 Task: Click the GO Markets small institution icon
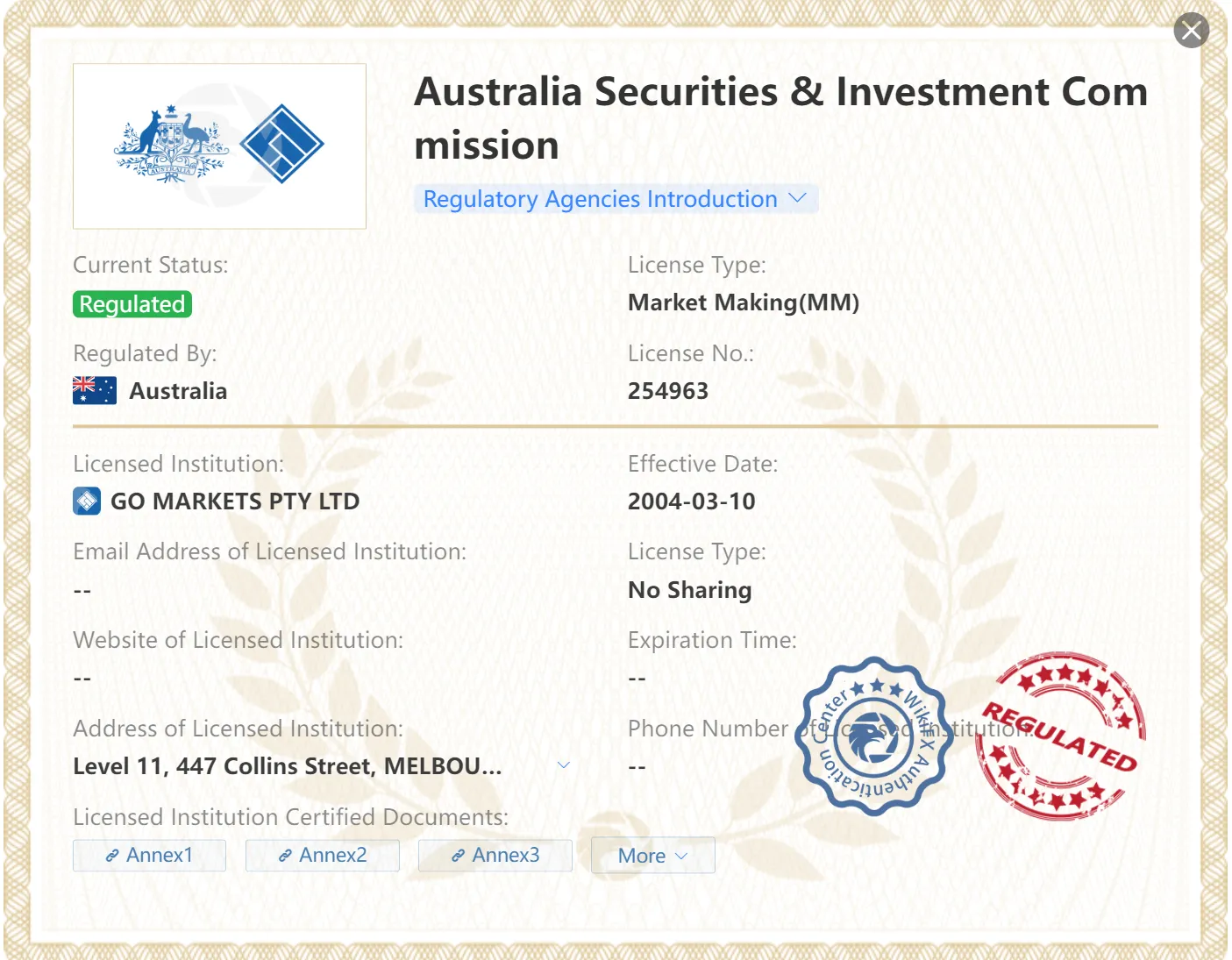pos(87,501)
